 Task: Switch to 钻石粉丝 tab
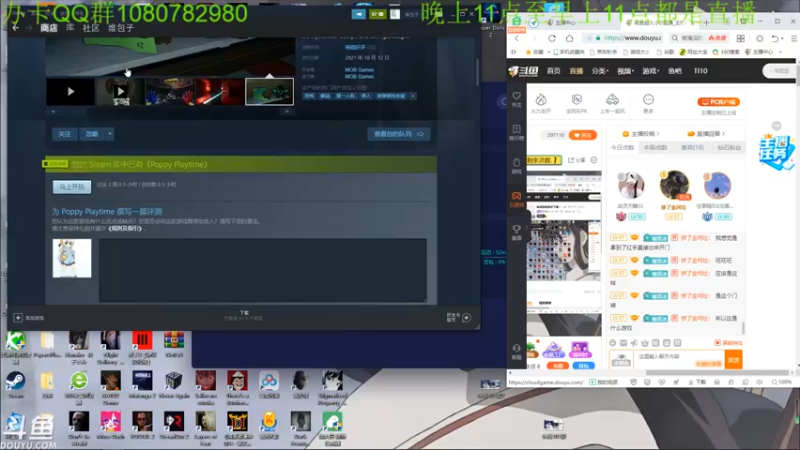pos(729,147)
